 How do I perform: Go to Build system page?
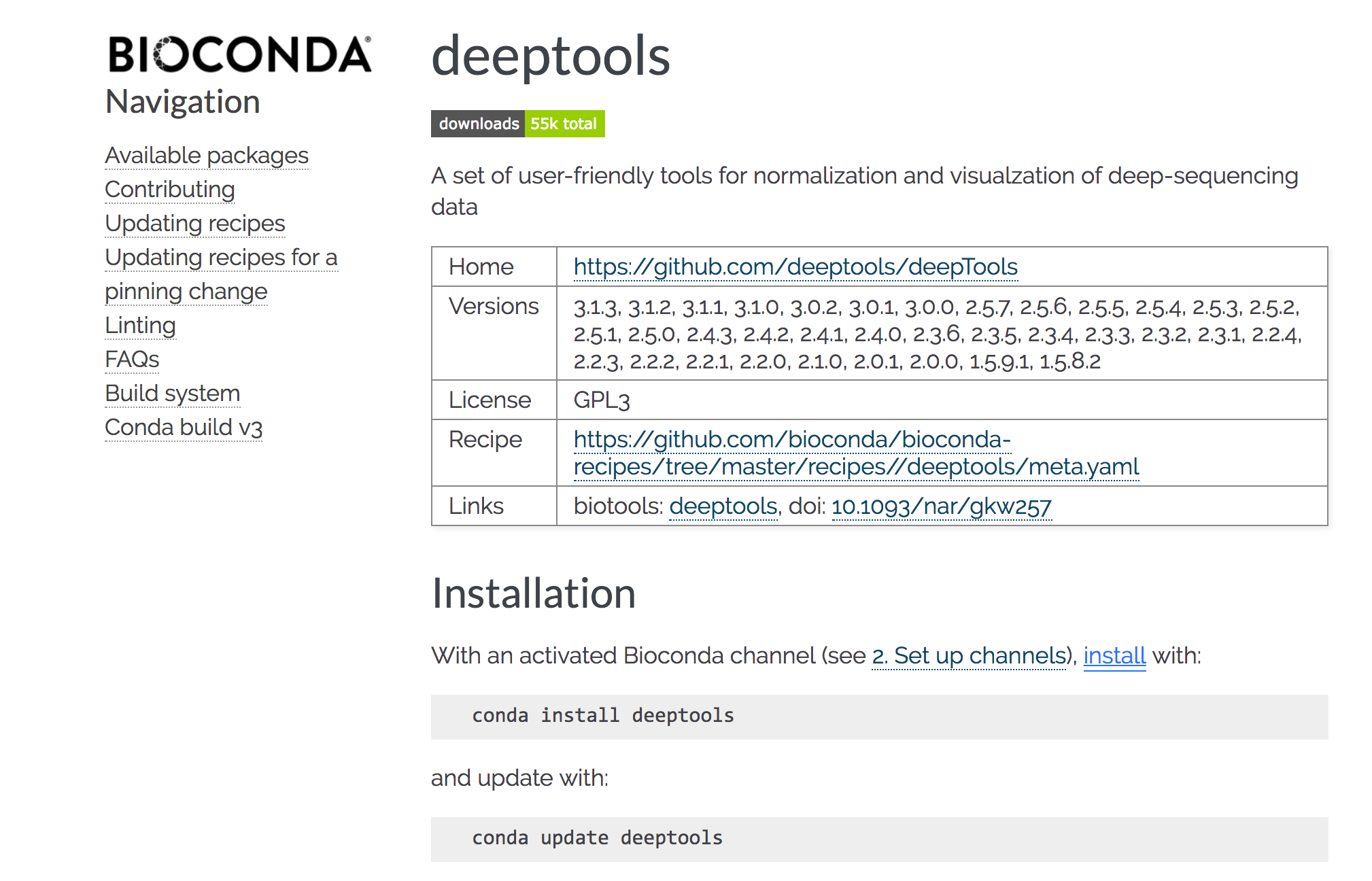pyautogui.click(x=173, y=394)
